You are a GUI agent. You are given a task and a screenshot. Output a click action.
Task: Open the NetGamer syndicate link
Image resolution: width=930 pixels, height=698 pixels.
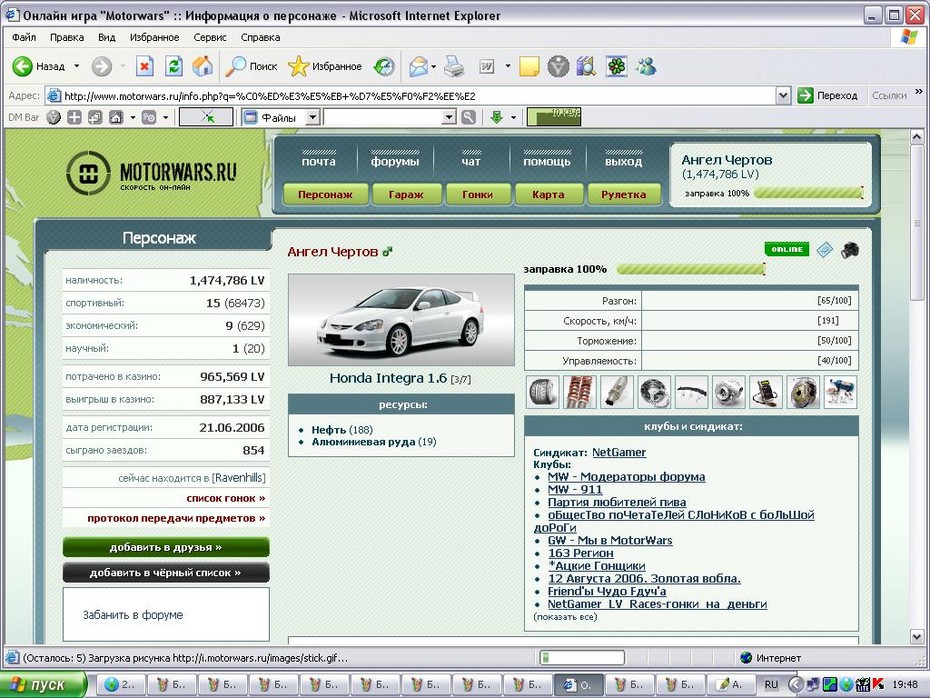[619, 452]
